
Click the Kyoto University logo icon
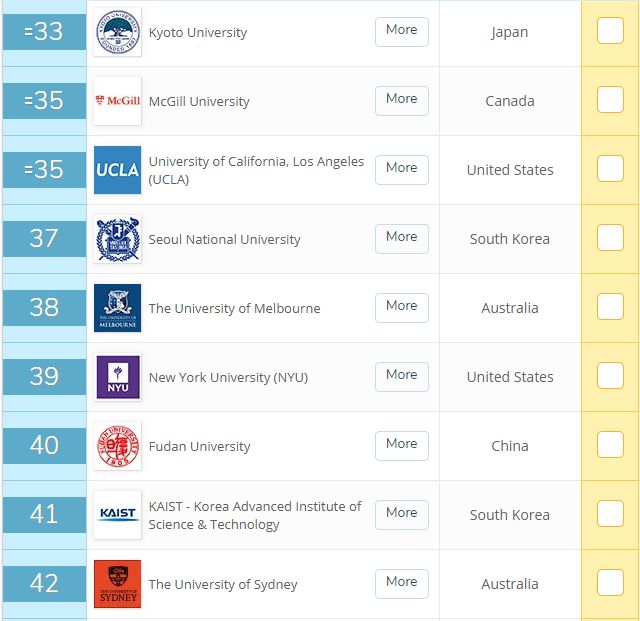117,32
